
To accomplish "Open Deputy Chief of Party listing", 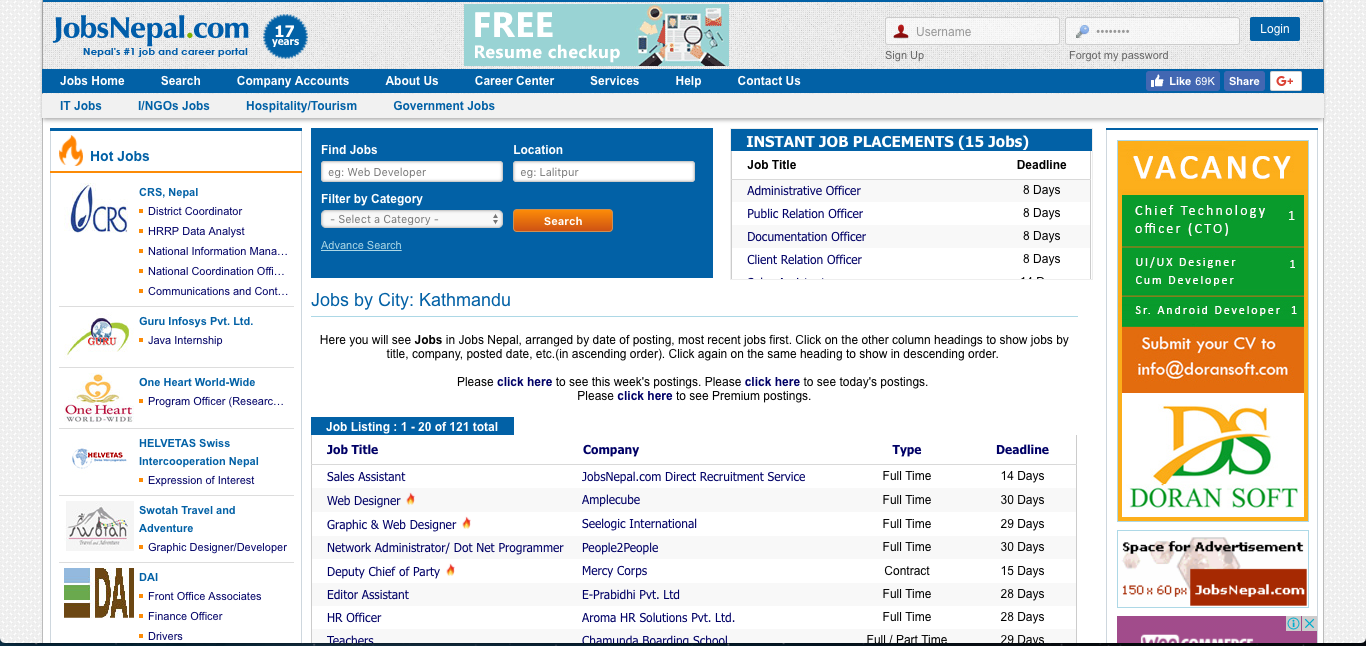I will click(383, 572).
